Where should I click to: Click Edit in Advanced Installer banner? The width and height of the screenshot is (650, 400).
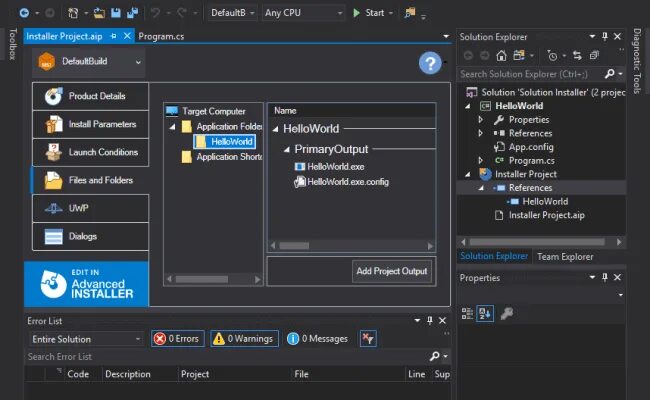[x=86, y=284]
